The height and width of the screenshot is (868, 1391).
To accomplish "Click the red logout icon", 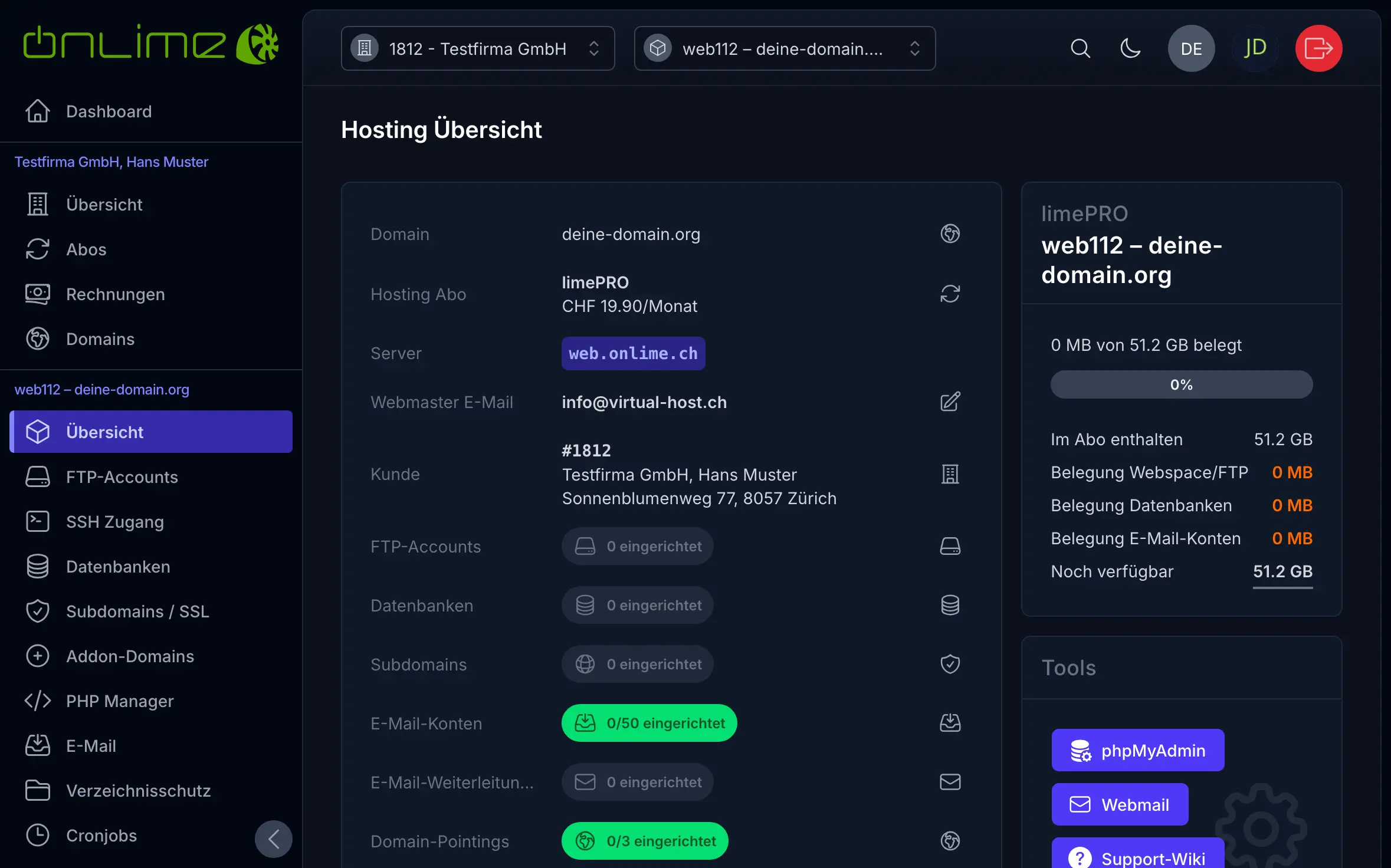I will 1318,48.
